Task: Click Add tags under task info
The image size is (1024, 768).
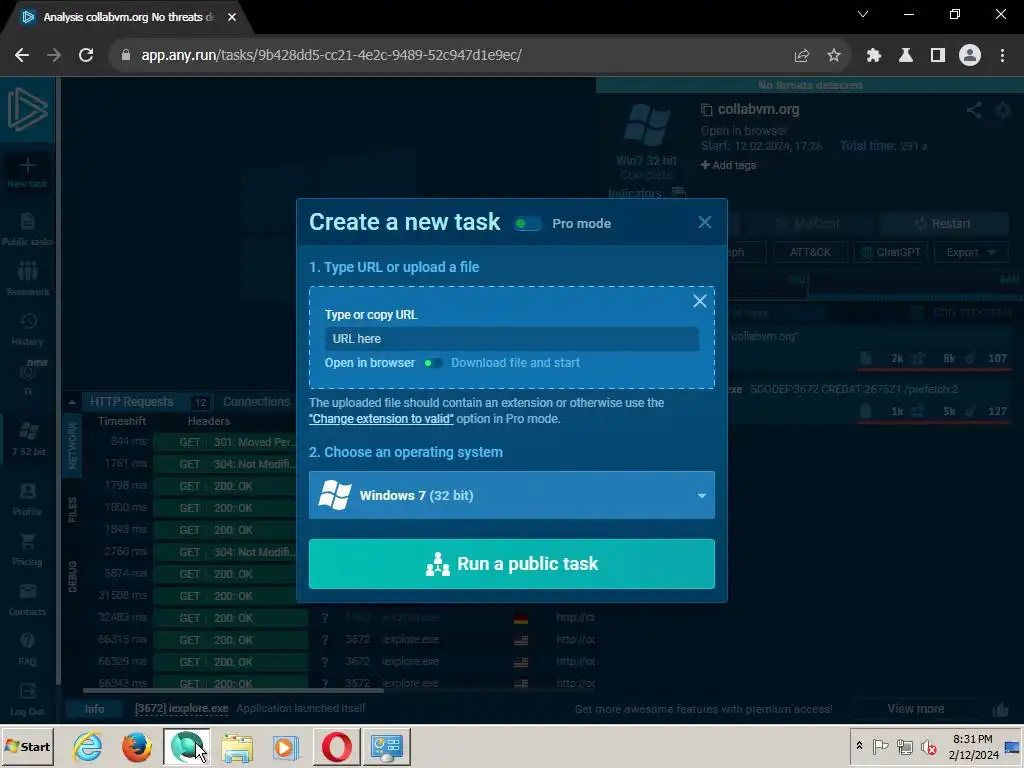Action: coord(728,165)
